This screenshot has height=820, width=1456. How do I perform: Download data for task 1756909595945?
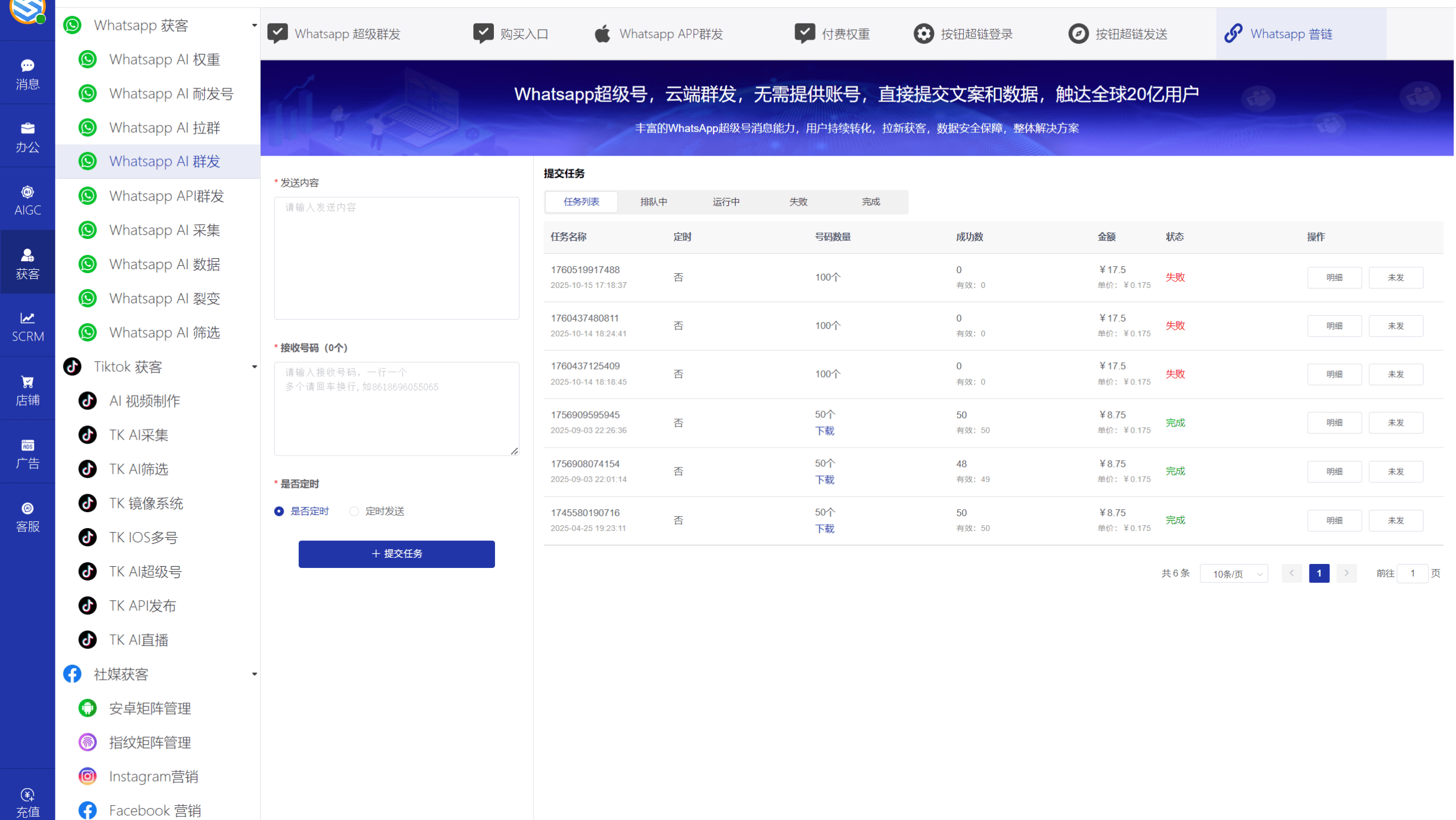(824, 431)
